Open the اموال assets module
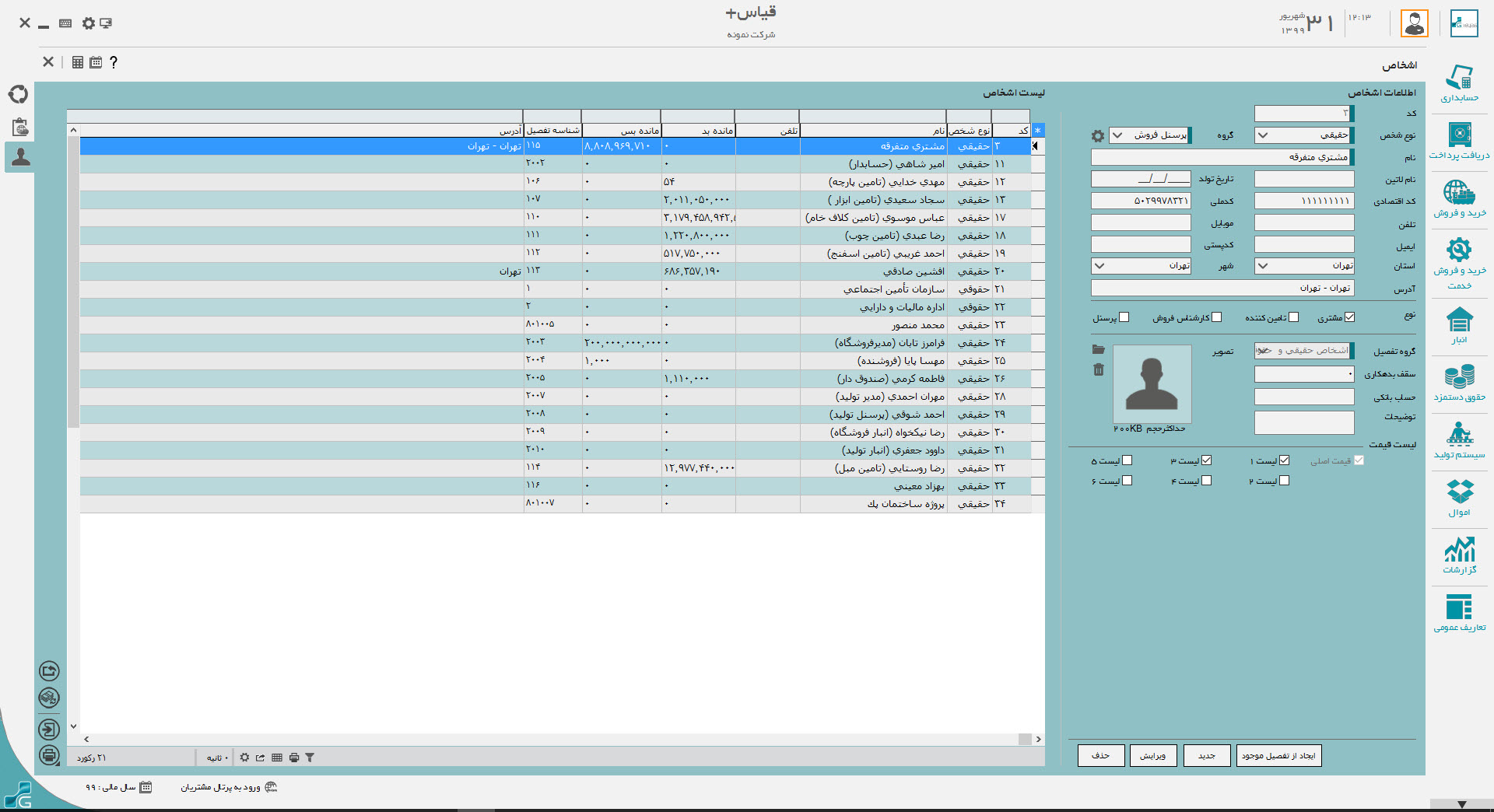 1459,498
